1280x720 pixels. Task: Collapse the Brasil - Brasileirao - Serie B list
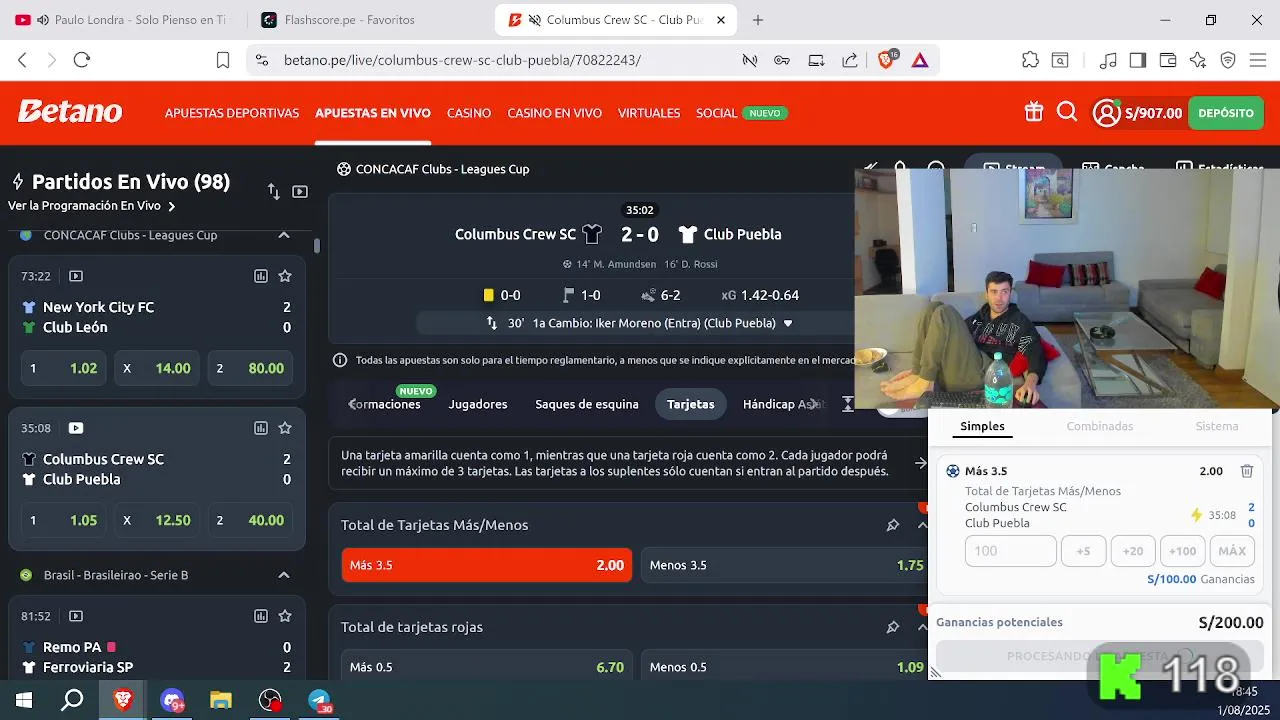[x=284, y=575]
